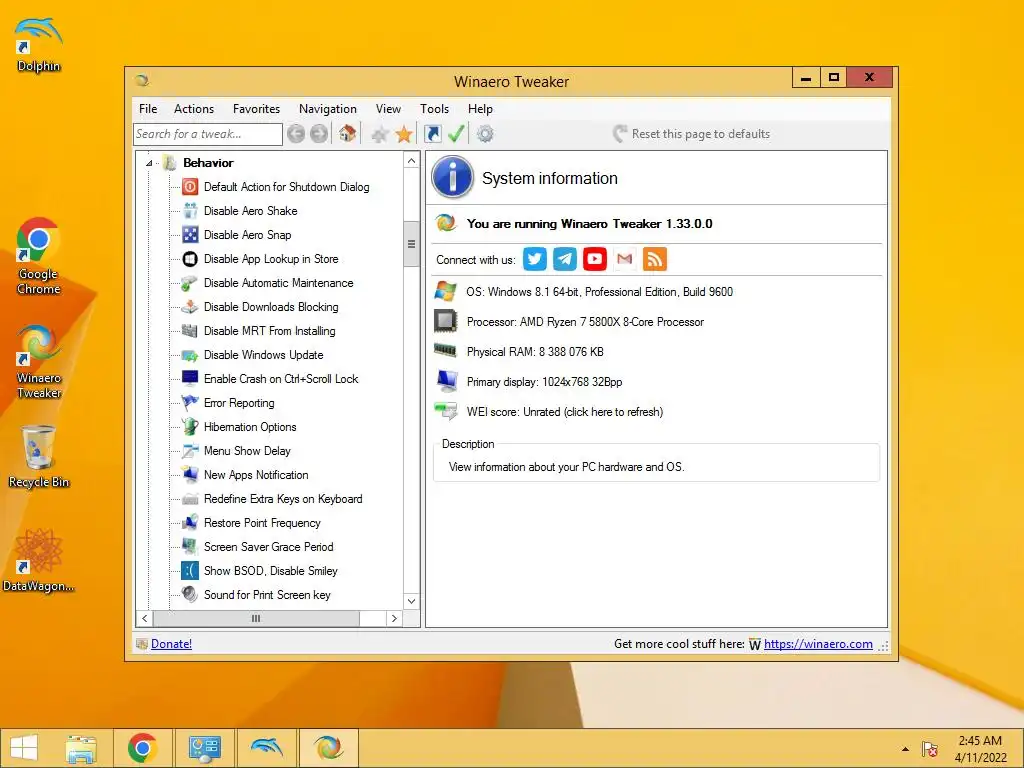Open favorites with the gold star icon
1024x768 pixels.
click(x=404, y=134)
